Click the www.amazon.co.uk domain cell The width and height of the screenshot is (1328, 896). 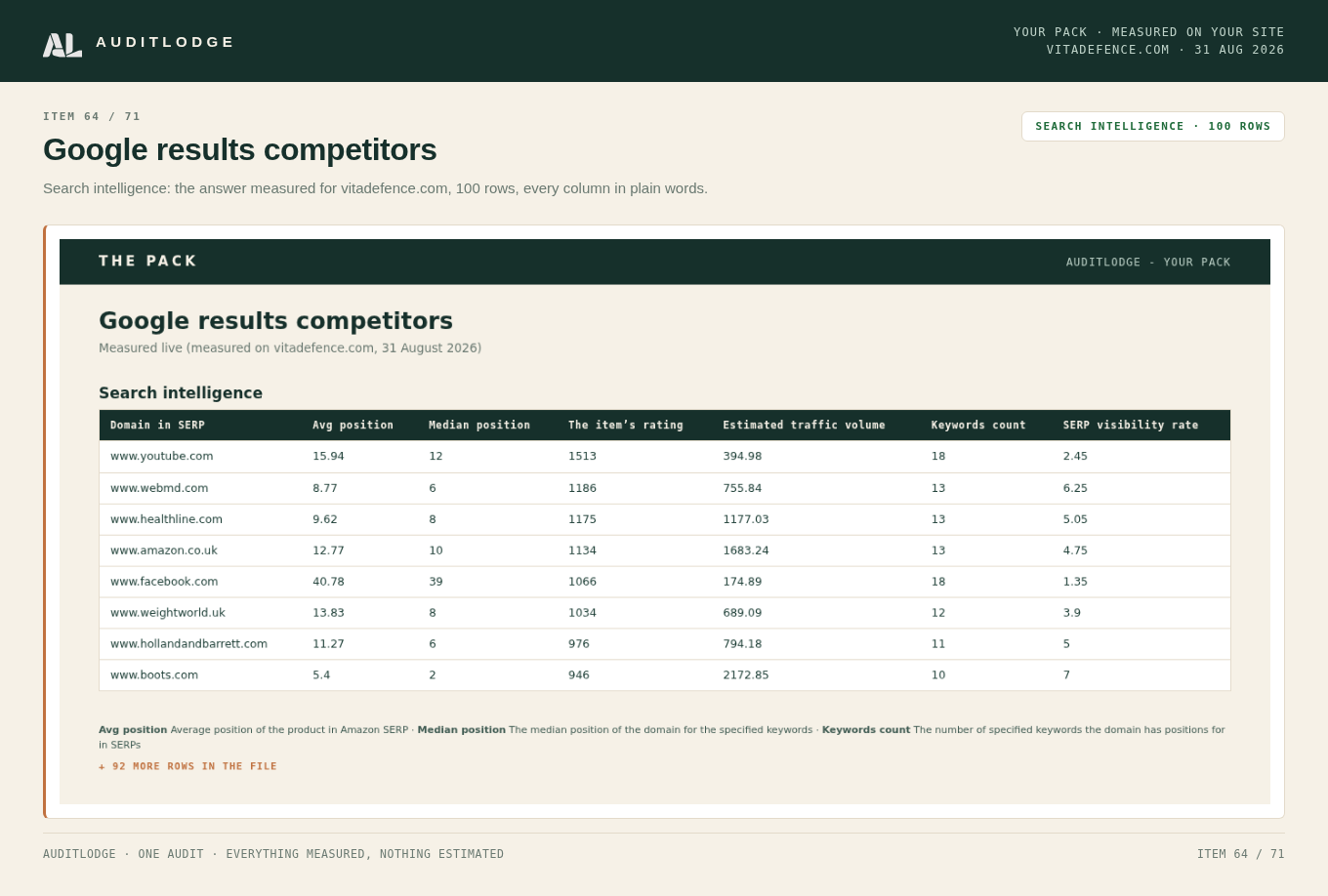[164, 550]
